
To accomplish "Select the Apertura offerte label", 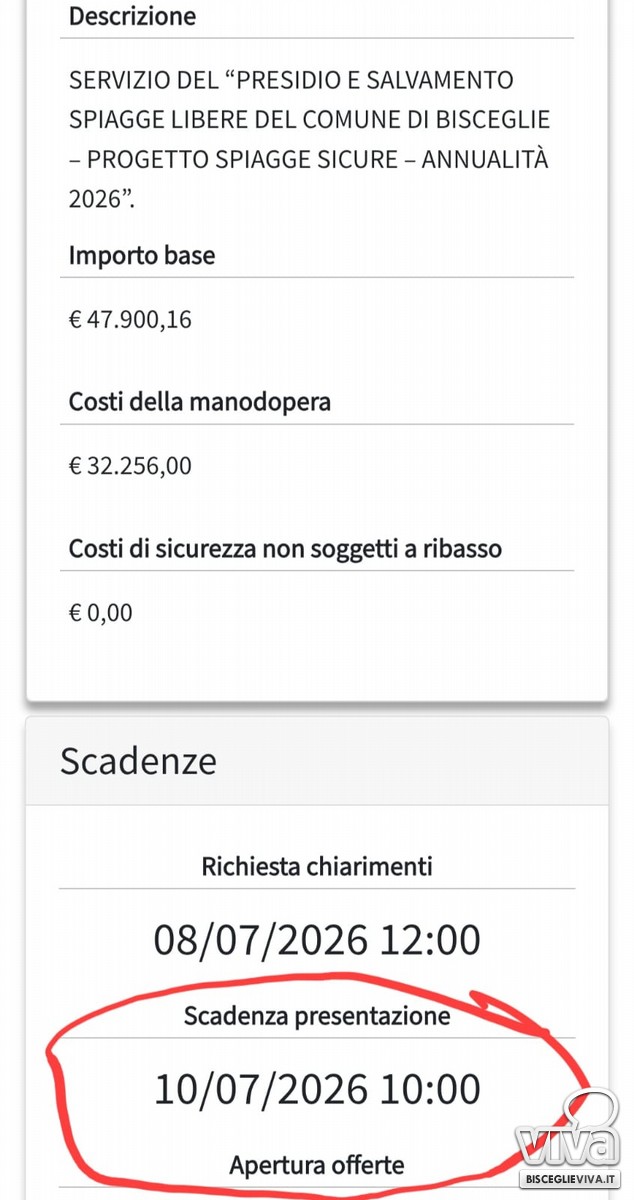I will [x=317, y=1165].
